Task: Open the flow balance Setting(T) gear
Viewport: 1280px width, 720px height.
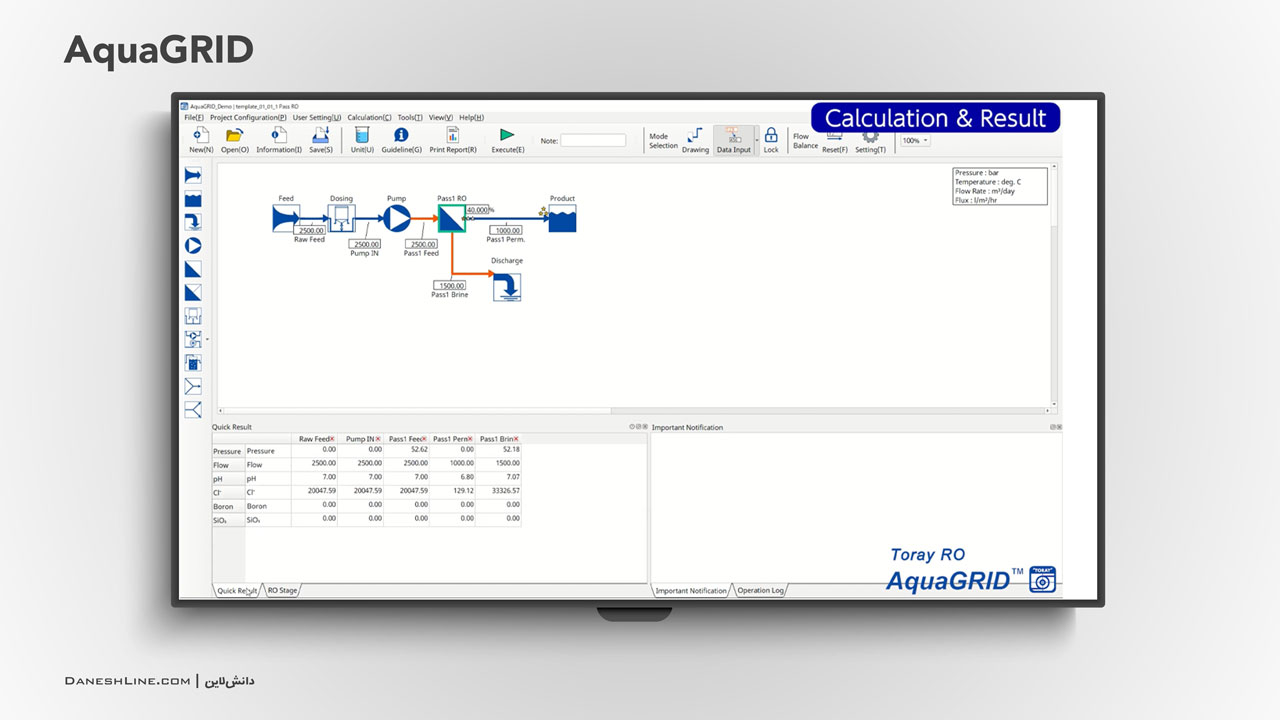Action: point(870,139)
